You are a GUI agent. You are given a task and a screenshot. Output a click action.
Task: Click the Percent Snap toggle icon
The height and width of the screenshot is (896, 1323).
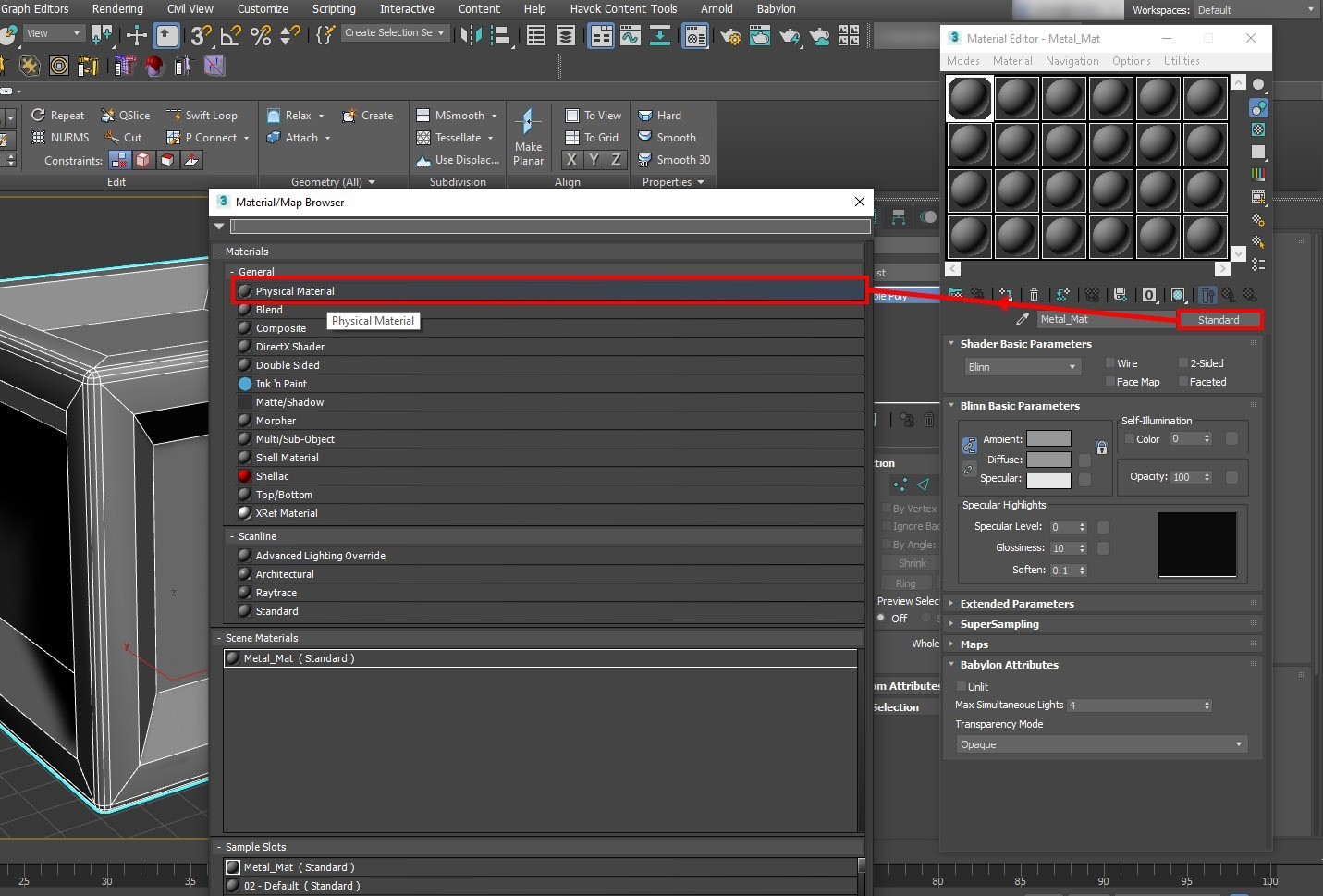tap(261, 35)
